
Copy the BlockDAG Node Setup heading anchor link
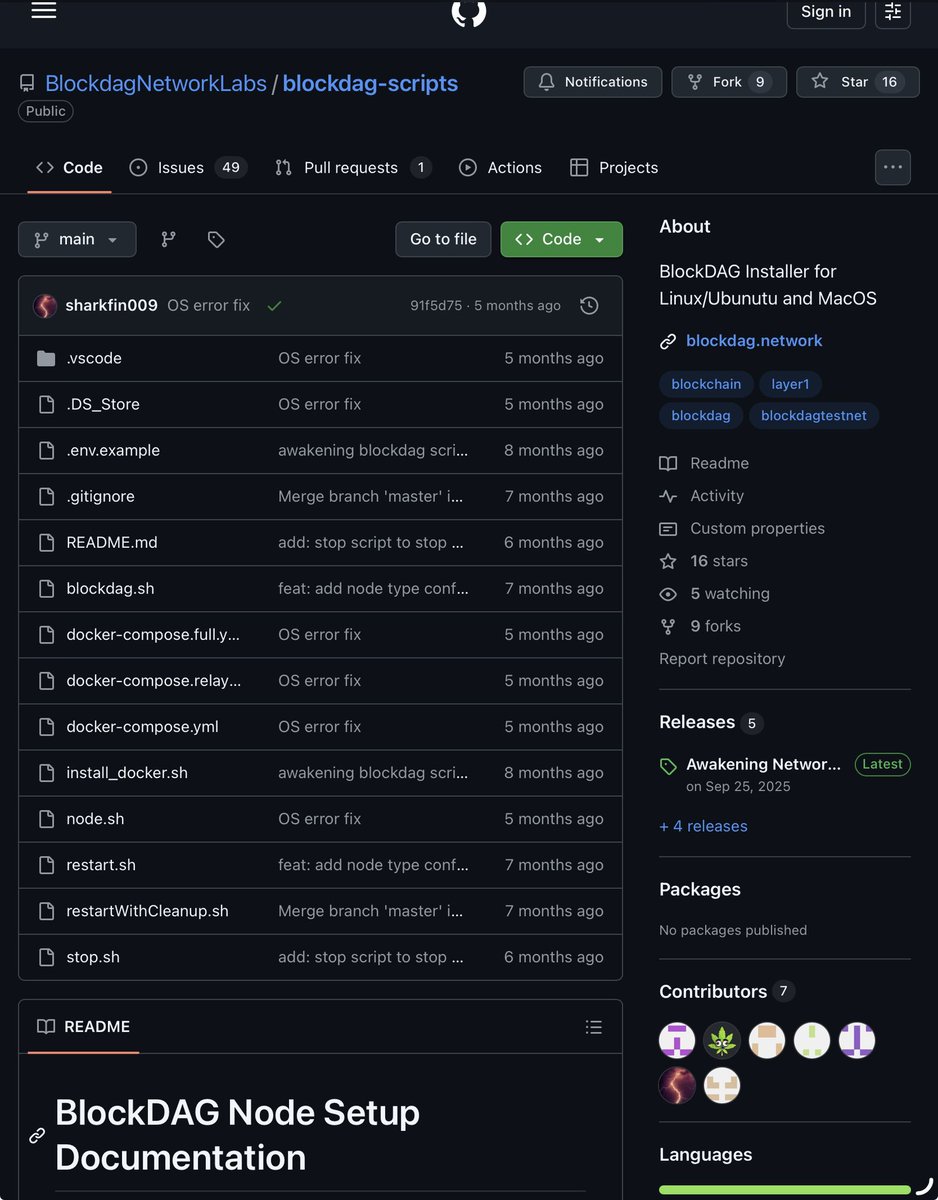[37, 1135]
